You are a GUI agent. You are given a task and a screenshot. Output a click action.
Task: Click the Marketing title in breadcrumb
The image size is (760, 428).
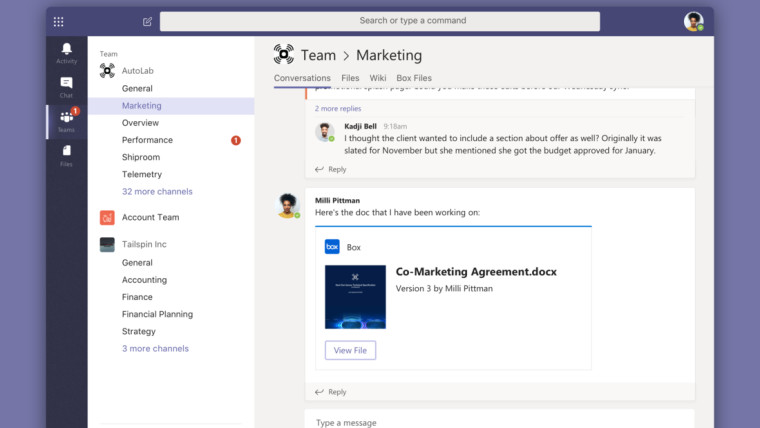tap(389, 55)
